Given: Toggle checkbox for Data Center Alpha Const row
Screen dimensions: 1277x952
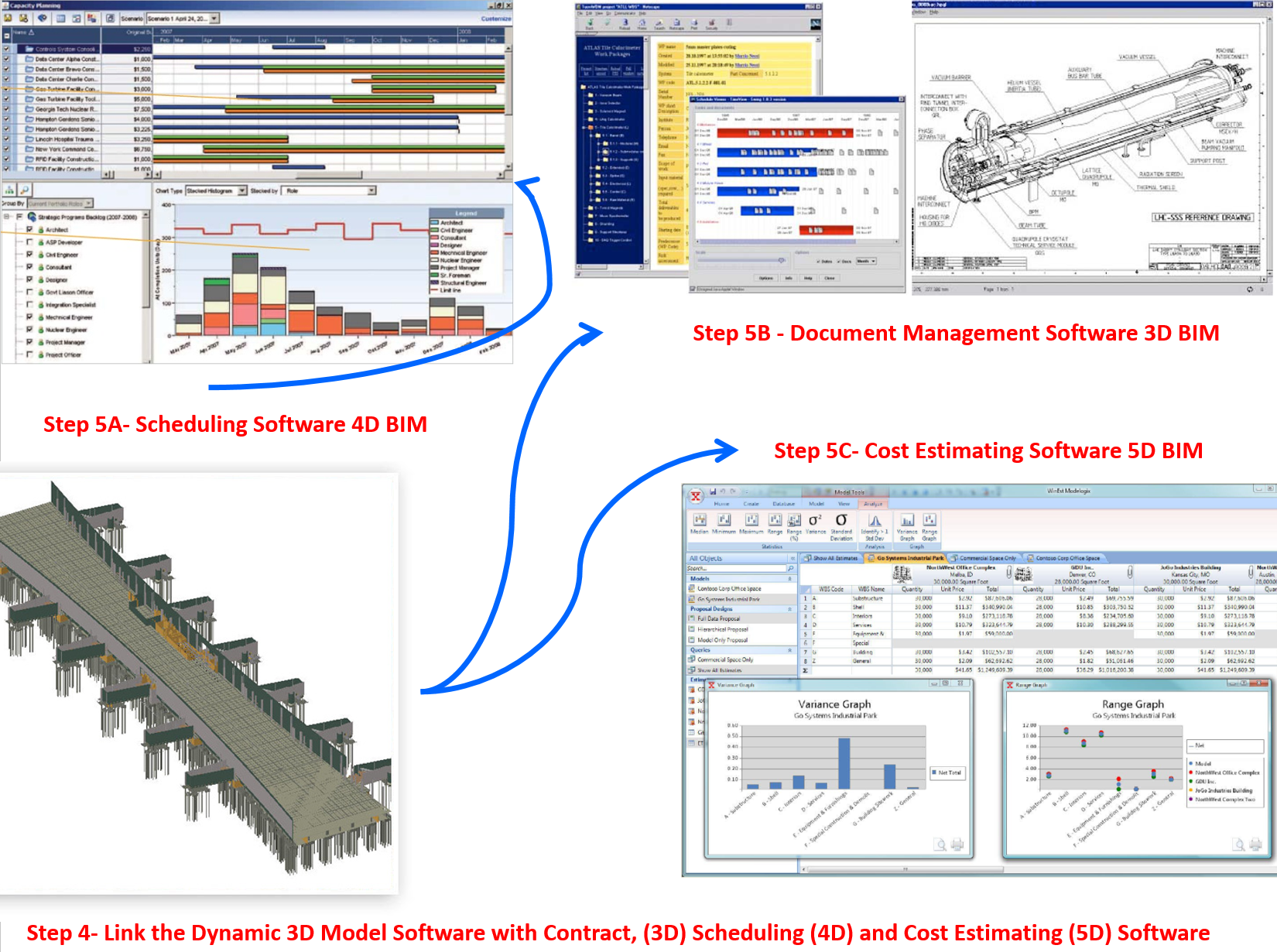Looking at the screenshot, I should pyautogui.click(x=6, y=59).
